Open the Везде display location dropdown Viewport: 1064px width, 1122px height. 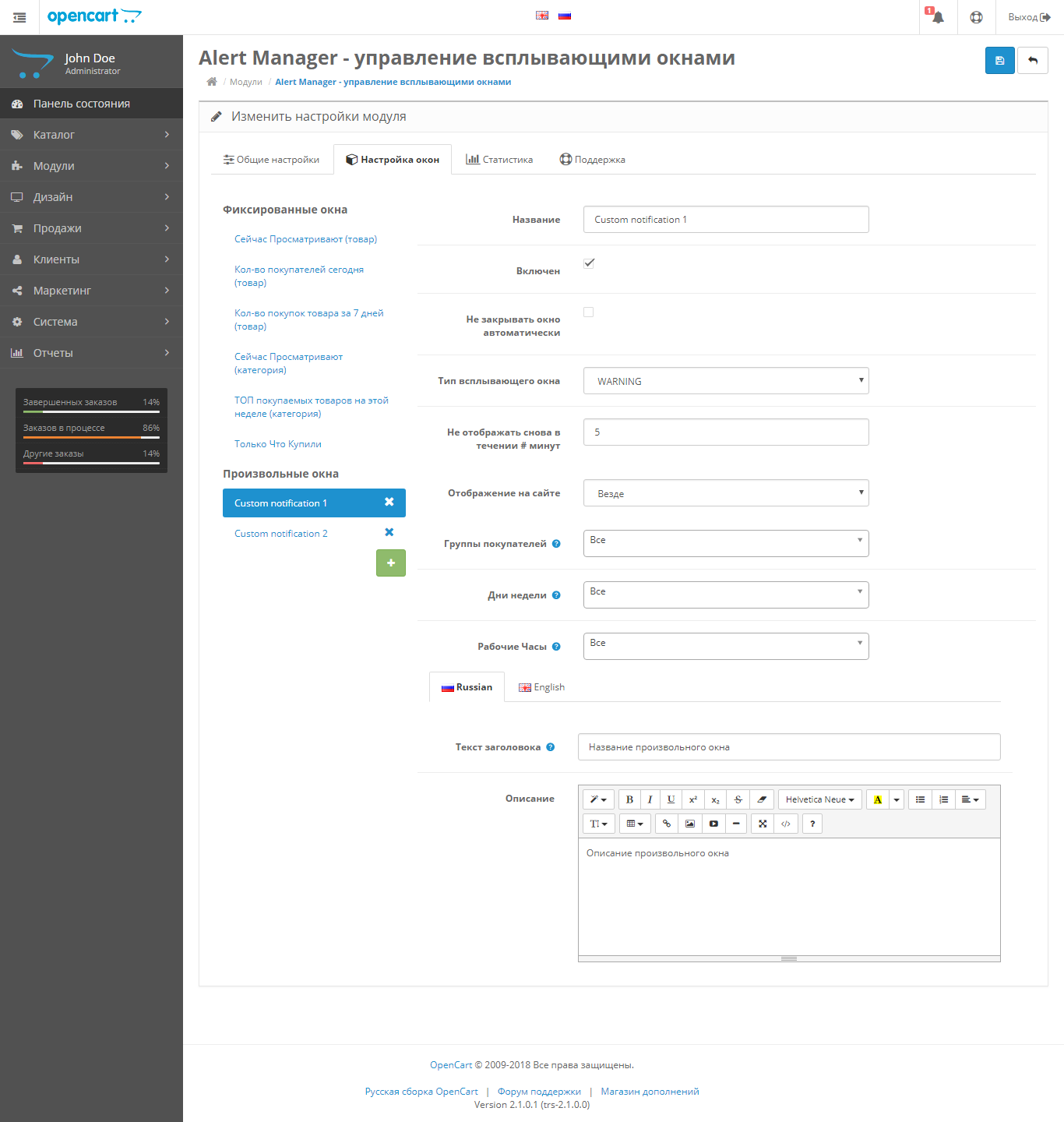coord(725,493)
